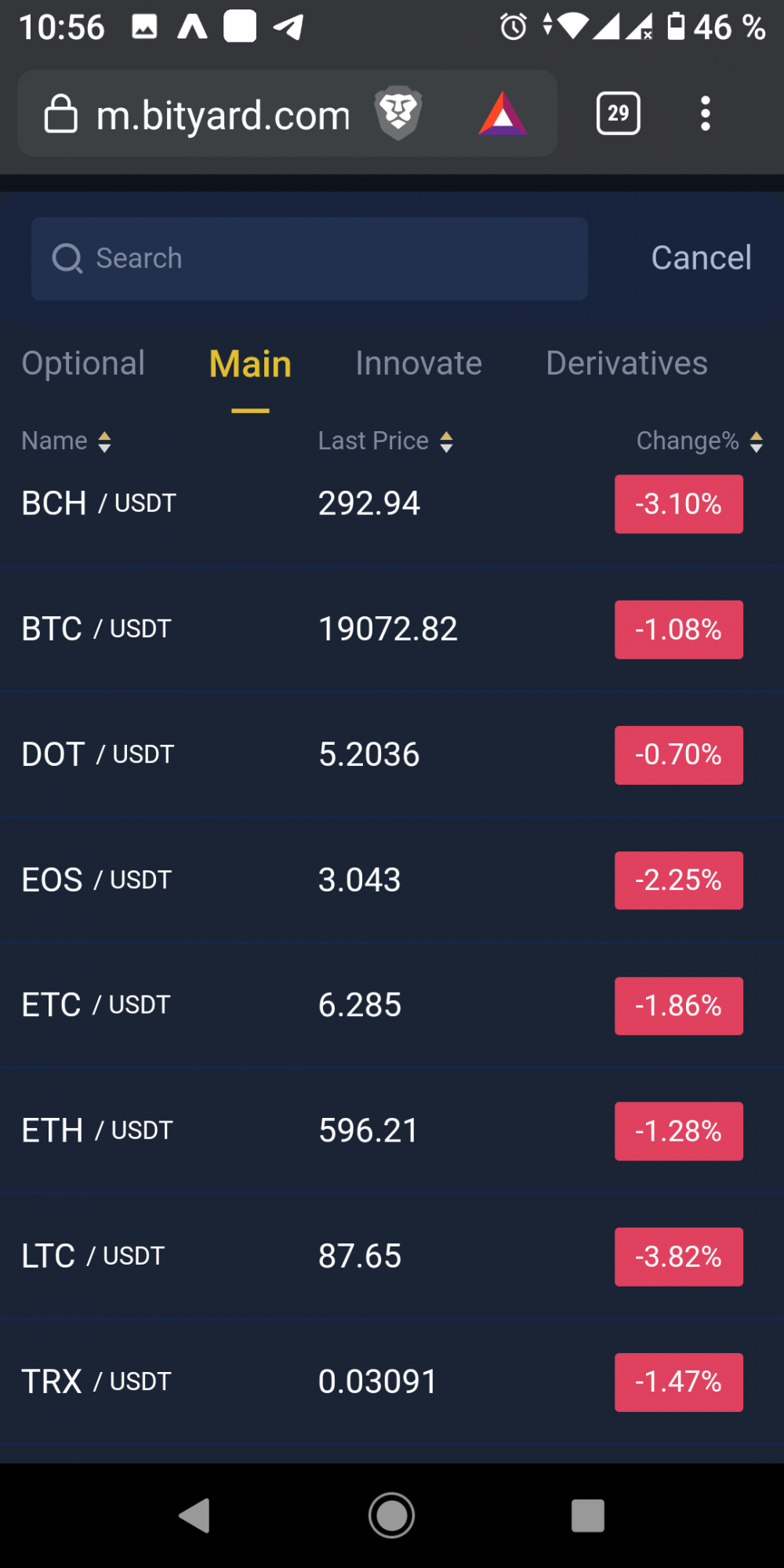Switch to the Innovate tab
Screen dimensions: 784x1568
coord(419,364)
